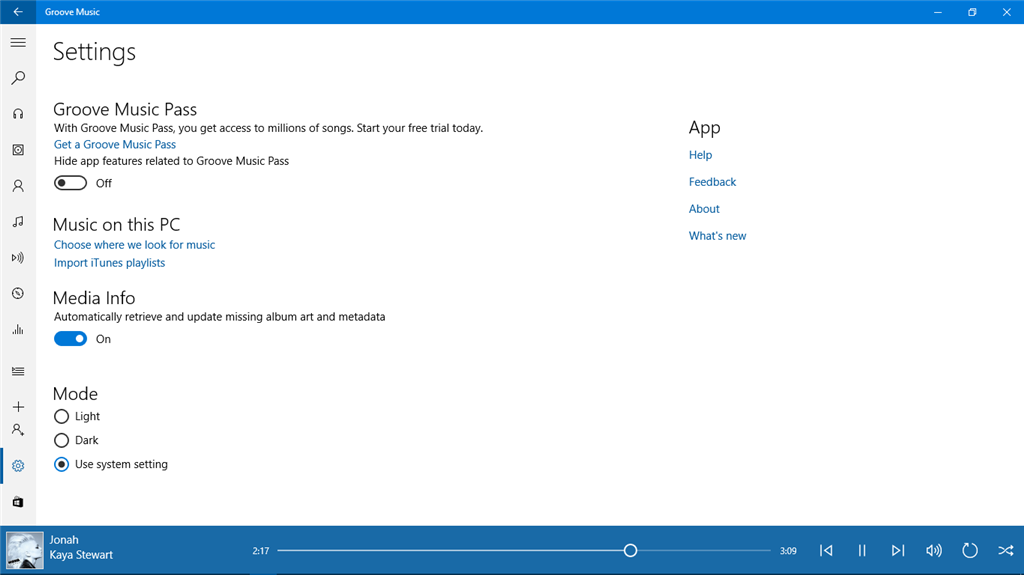Open the Feedback link
Image resolution: width=1024 pixels, height=575 pixels.
tap(712, 182)
